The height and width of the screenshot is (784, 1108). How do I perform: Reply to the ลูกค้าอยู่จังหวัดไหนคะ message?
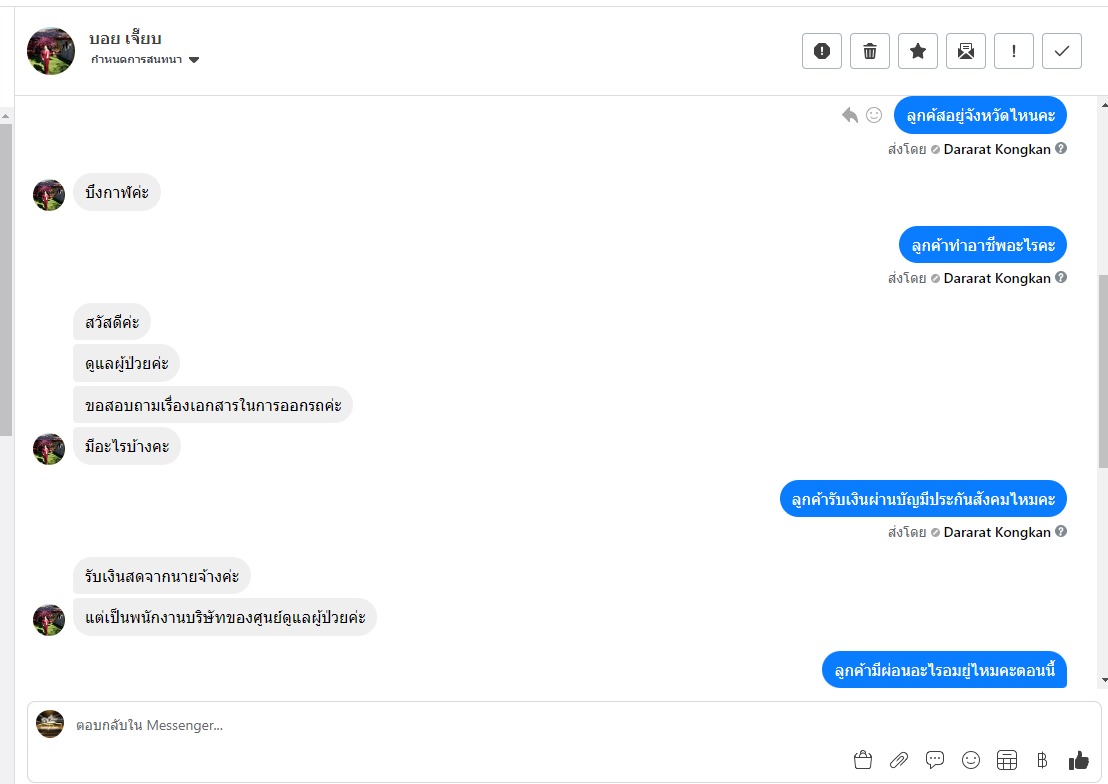(850, 115)
